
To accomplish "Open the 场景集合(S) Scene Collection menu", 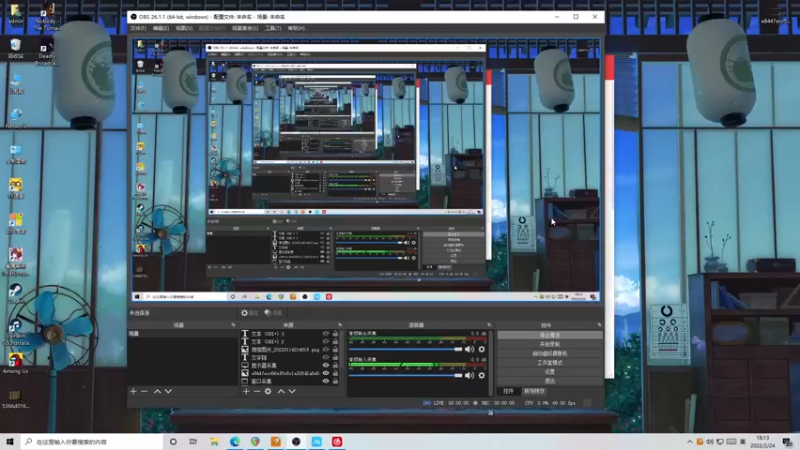I will tap(245, 28).
